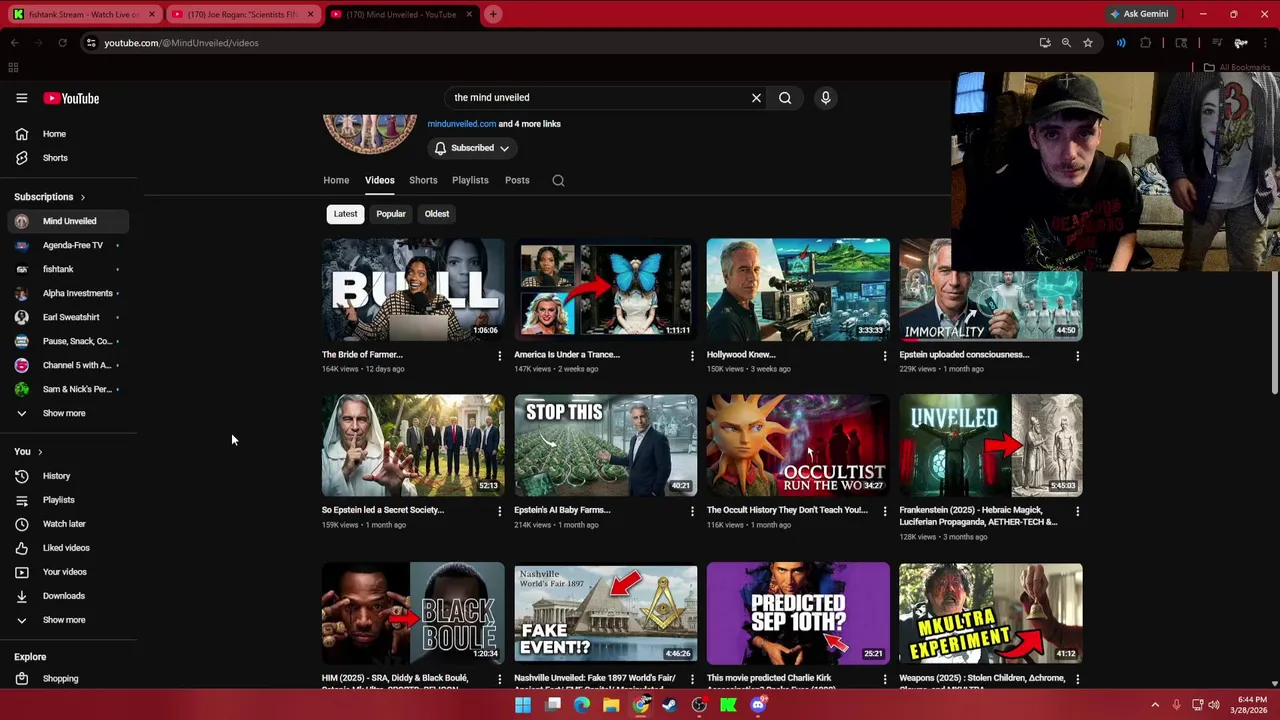Start voice search with microphone
The width and height of the screenshot is (1280, 720).
825,98
